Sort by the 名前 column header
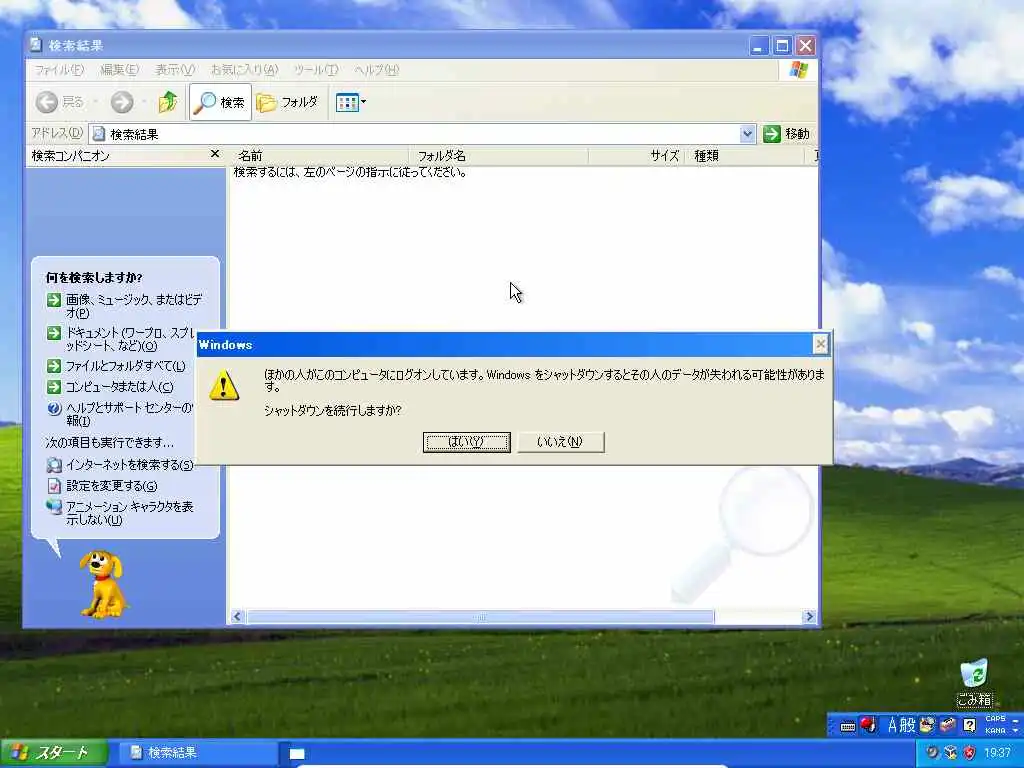 click(320, 155)
